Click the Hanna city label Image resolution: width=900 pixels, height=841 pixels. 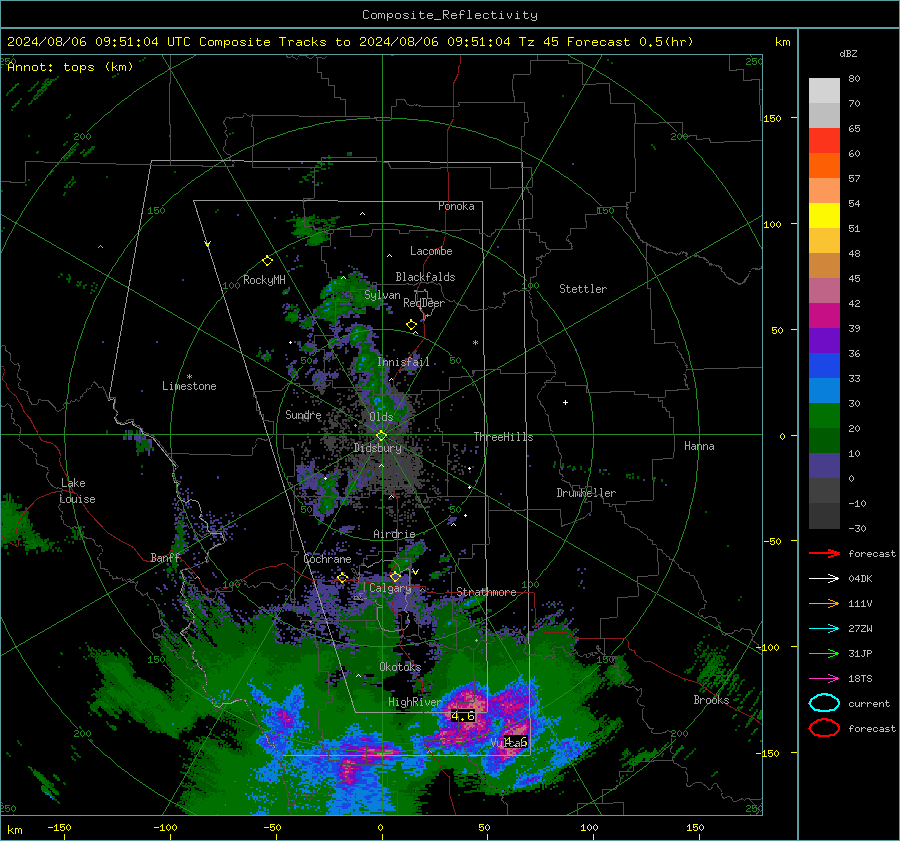point(699,446)
